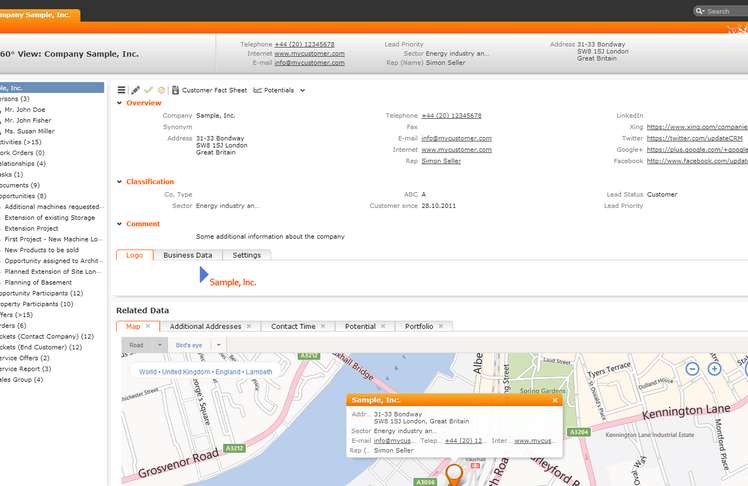748x486 pixels.
Task: Click the pencil edit icon
Action: 135,90
